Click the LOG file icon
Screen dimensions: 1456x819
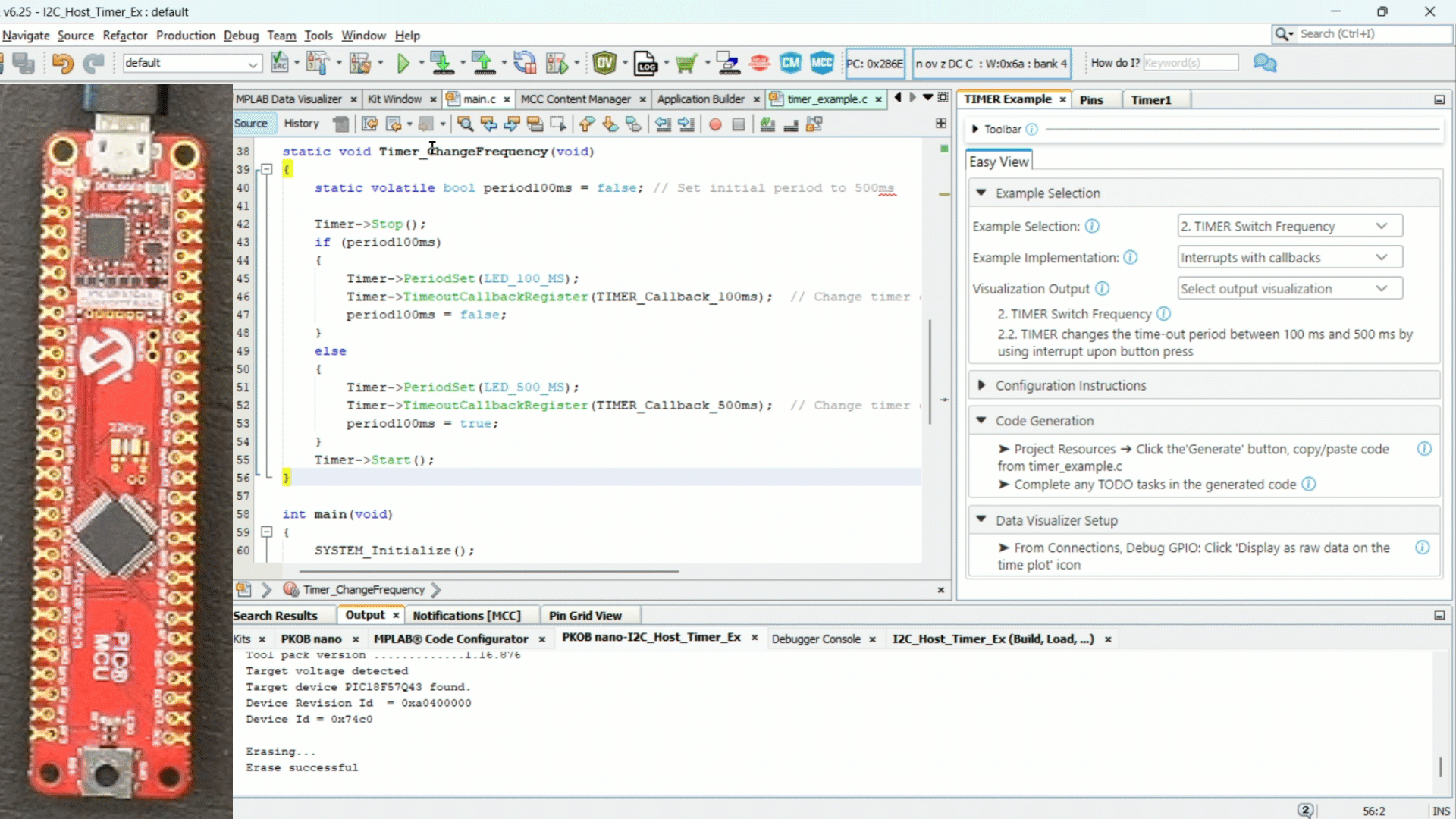[645, 63]
